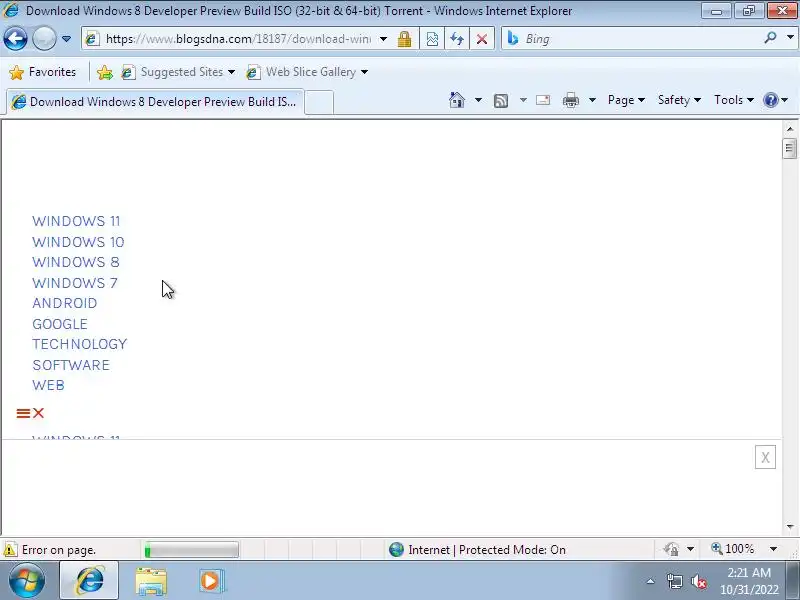Open the recent pages dropdown arrow
800x600 pixels.
click(66, 39)
